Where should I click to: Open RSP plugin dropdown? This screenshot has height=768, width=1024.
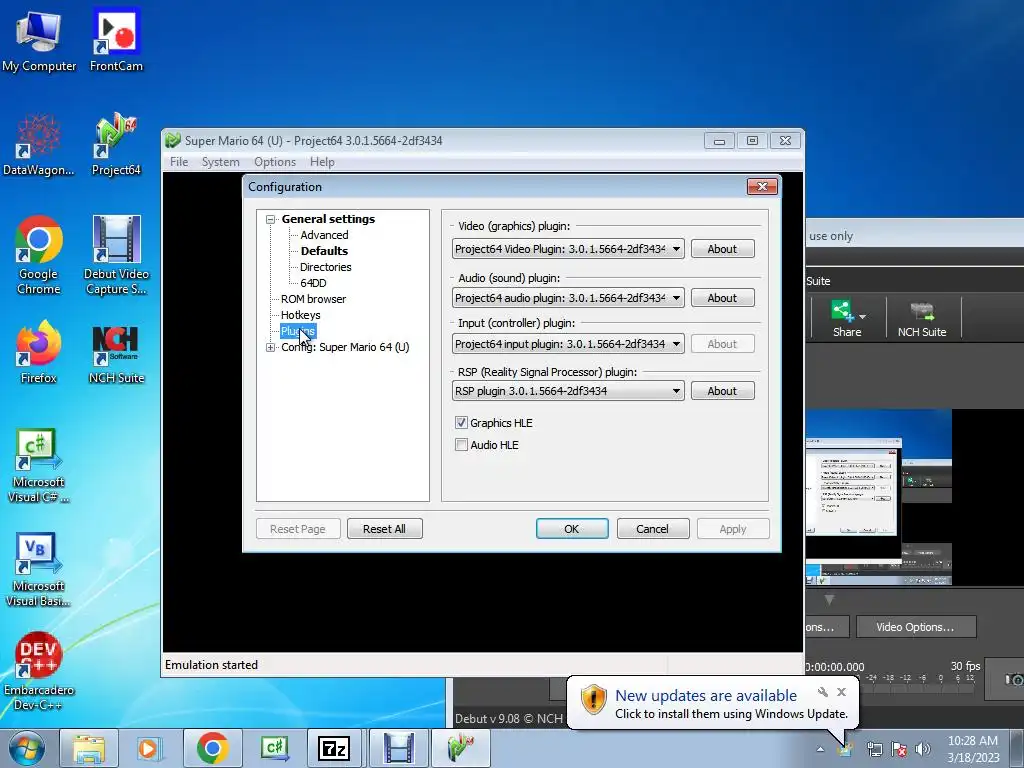(568, 391)
